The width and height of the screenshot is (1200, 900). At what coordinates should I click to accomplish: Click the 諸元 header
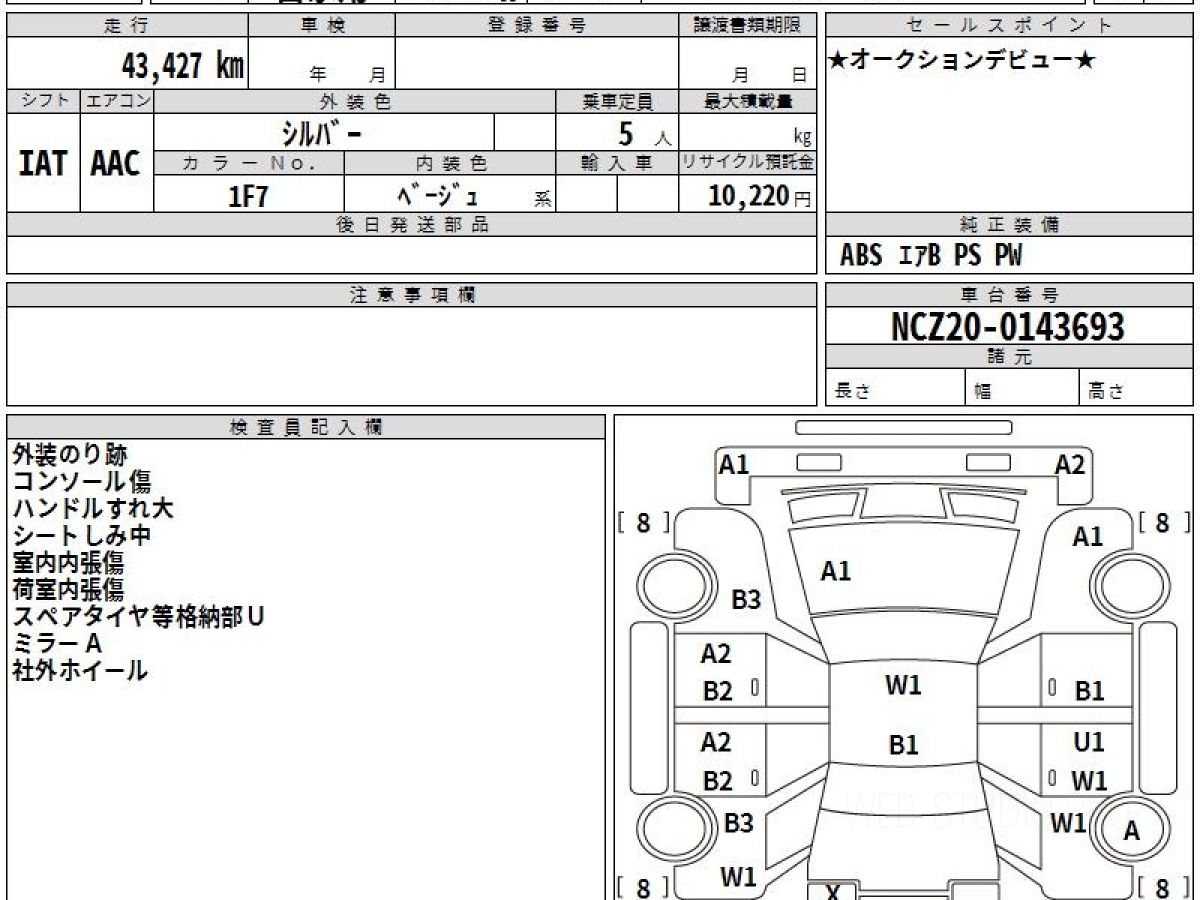point(1010,357)
